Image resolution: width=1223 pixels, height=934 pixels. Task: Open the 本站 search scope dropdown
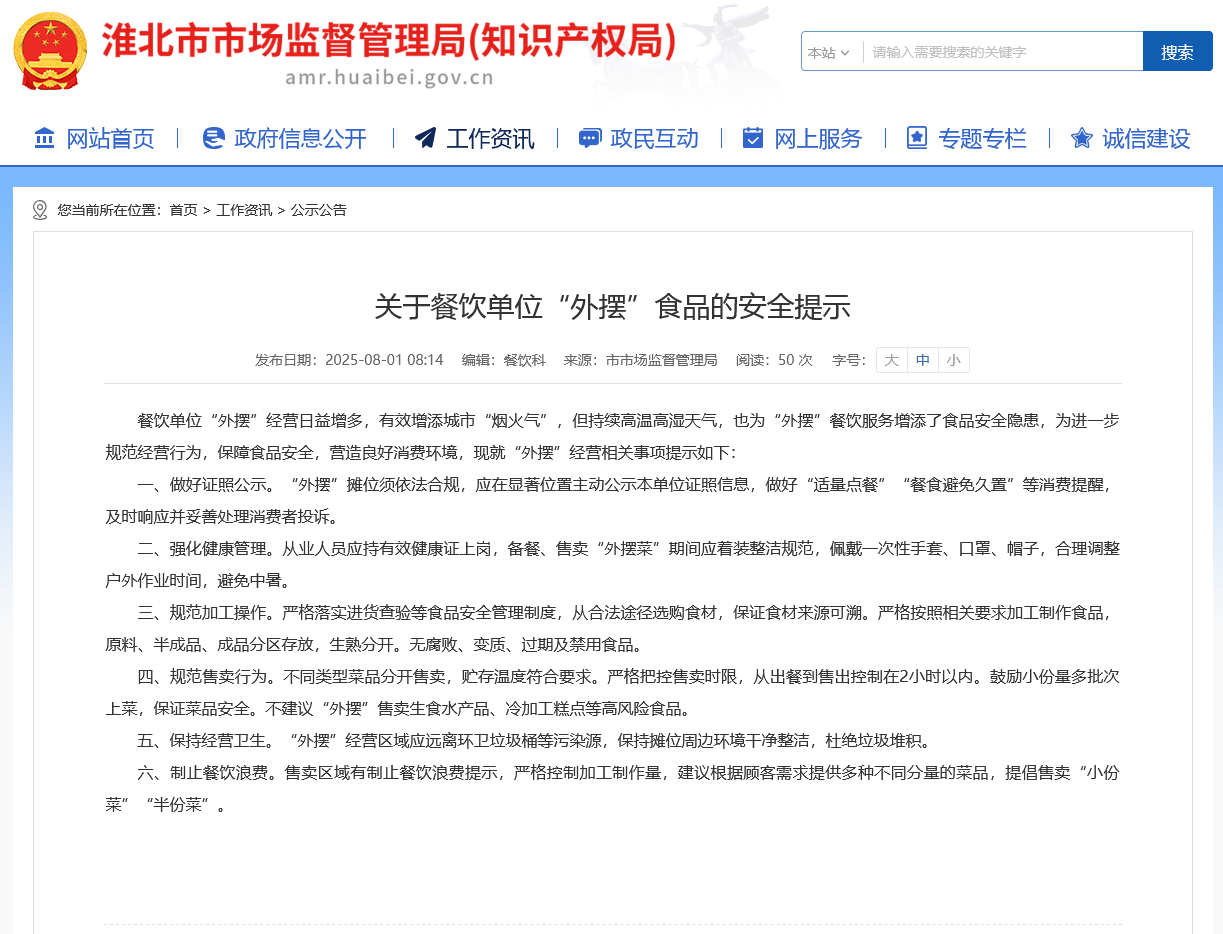click(830, 52)
